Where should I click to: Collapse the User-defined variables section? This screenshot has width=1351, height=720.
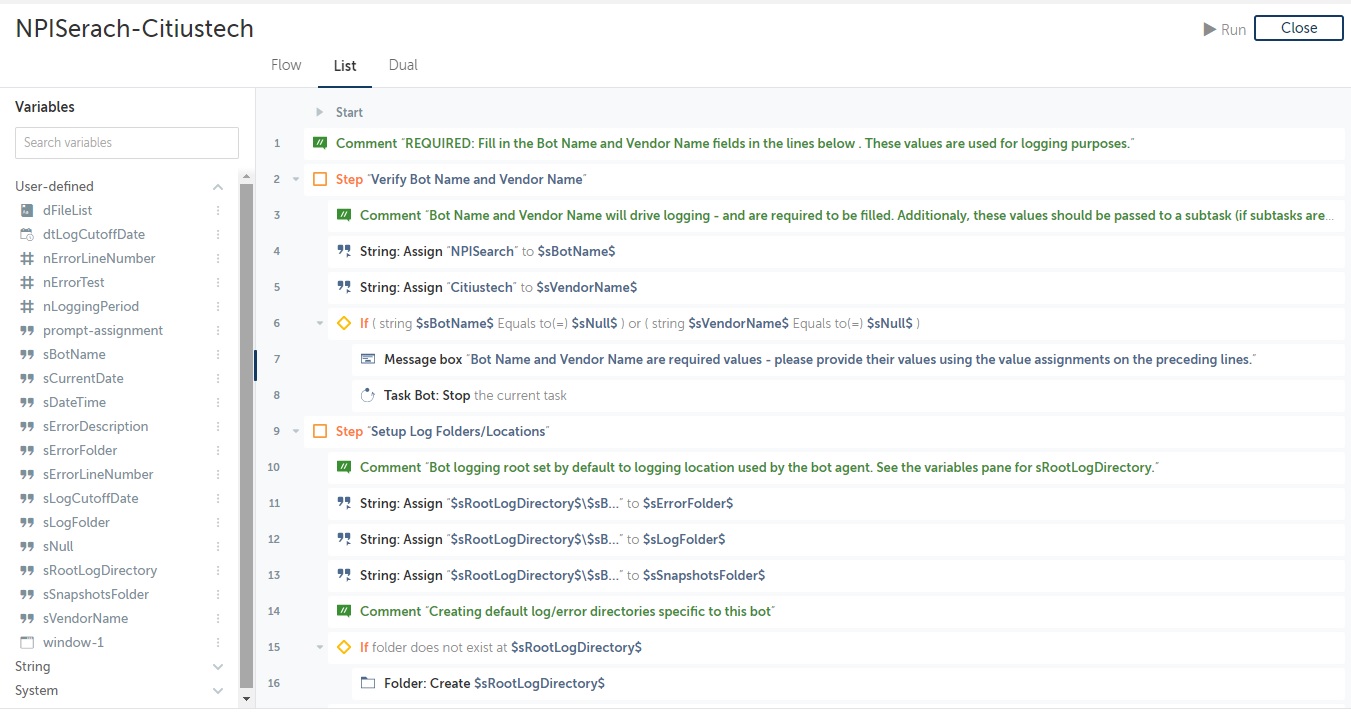click(218, 187)
